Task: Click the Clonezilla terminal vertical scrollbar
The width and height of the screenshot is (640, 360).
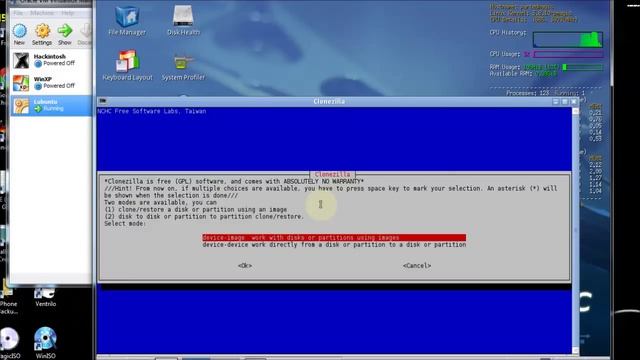Action: (576, 231)
